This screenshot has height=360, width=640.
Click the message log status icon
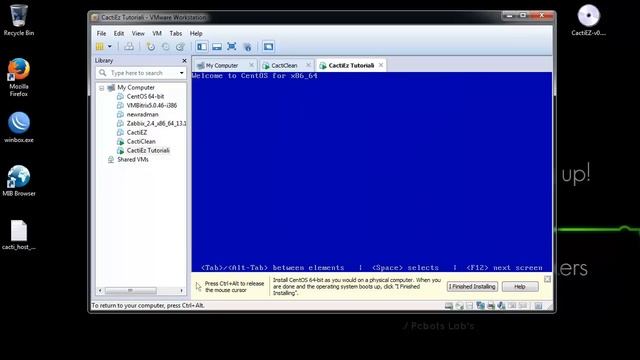tap(538, 306)
